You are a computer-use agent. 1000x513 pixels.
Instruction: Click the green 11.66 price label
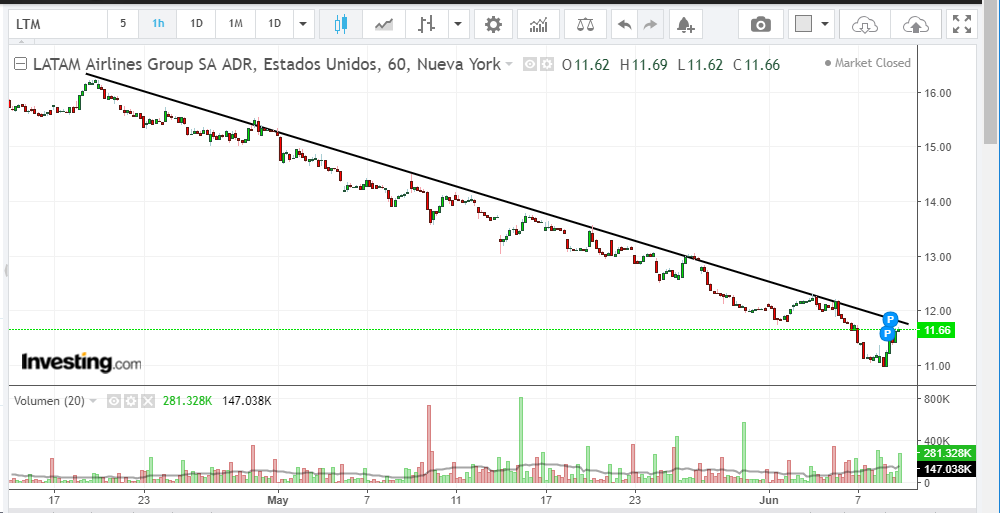click(x=936, y=330)
